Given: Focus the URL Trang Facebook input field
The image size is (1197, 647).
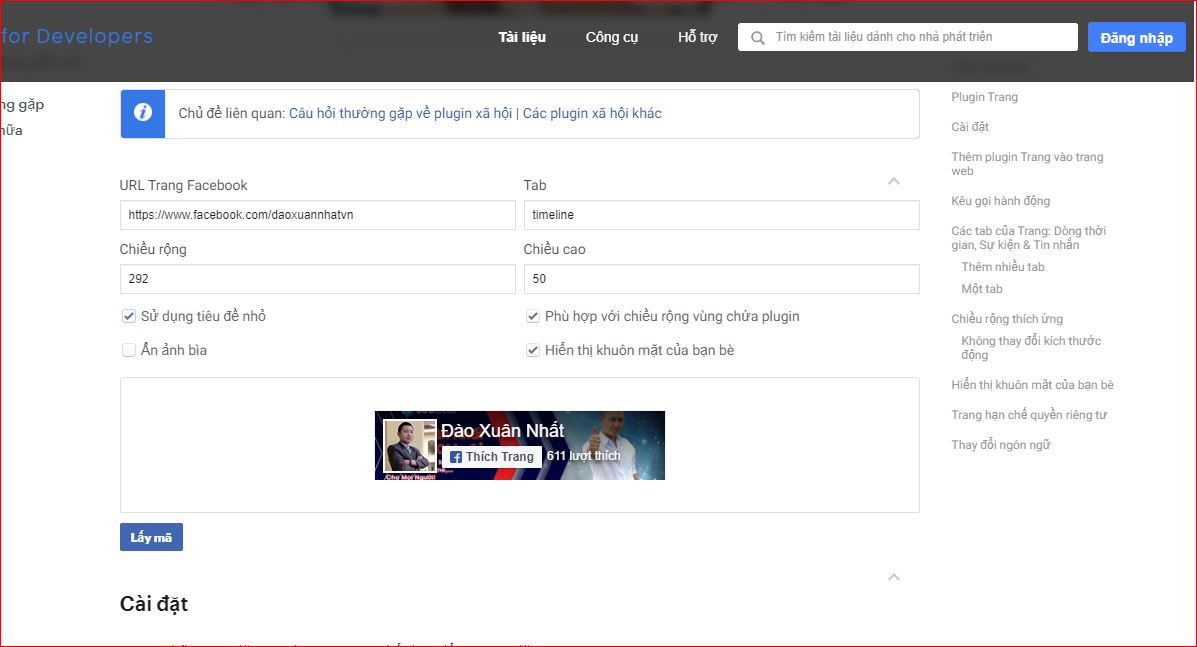Looking at the screenshot, I should coord(318,215).
